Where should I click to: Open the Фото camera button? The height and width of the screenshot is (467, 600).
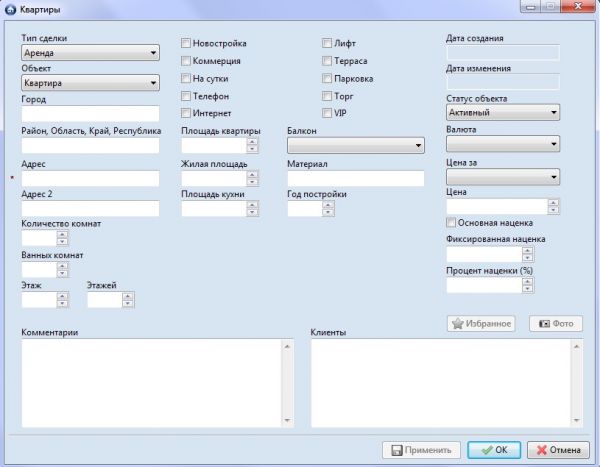tap(556, 323)
